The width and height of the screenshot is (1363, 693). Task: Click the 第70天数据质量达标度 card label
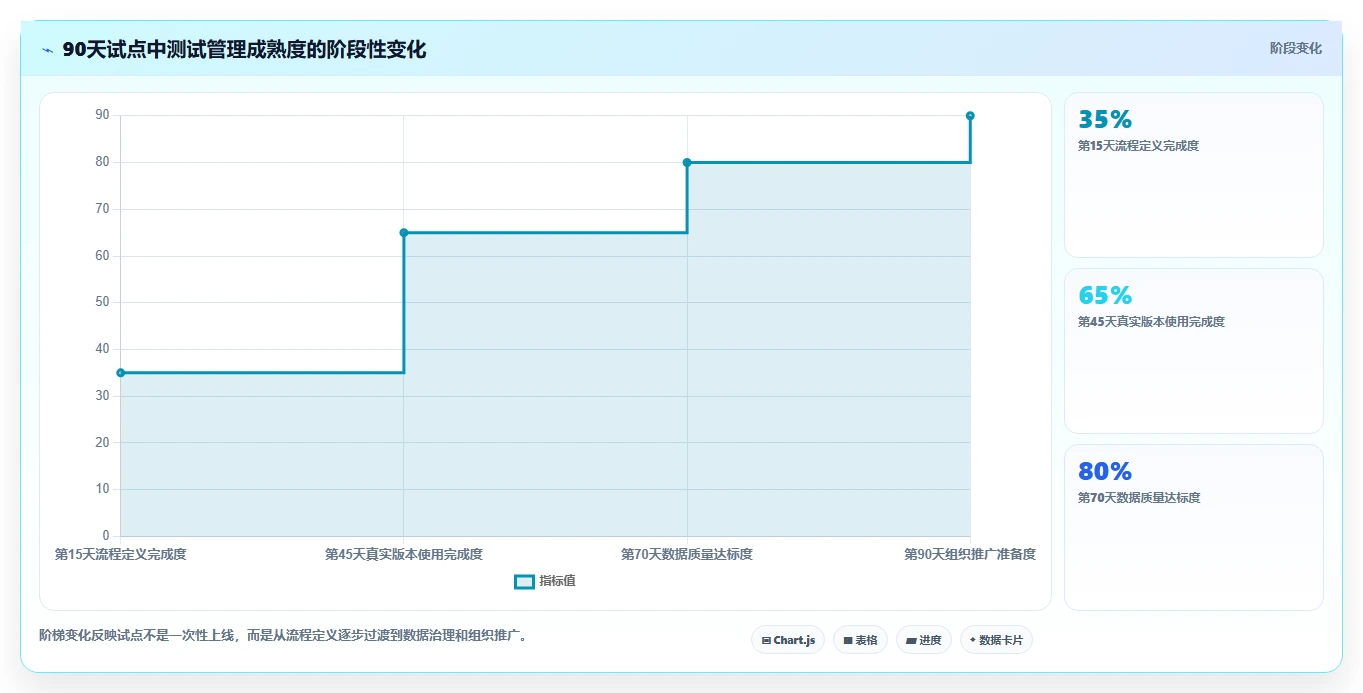tap(1139, 498)
